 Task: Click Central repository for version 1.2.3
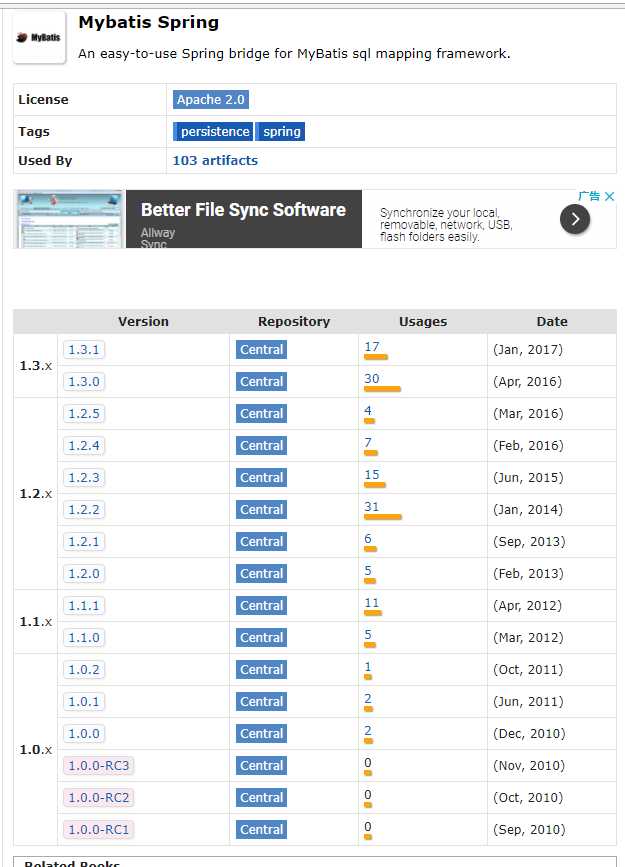click(261, 478)
